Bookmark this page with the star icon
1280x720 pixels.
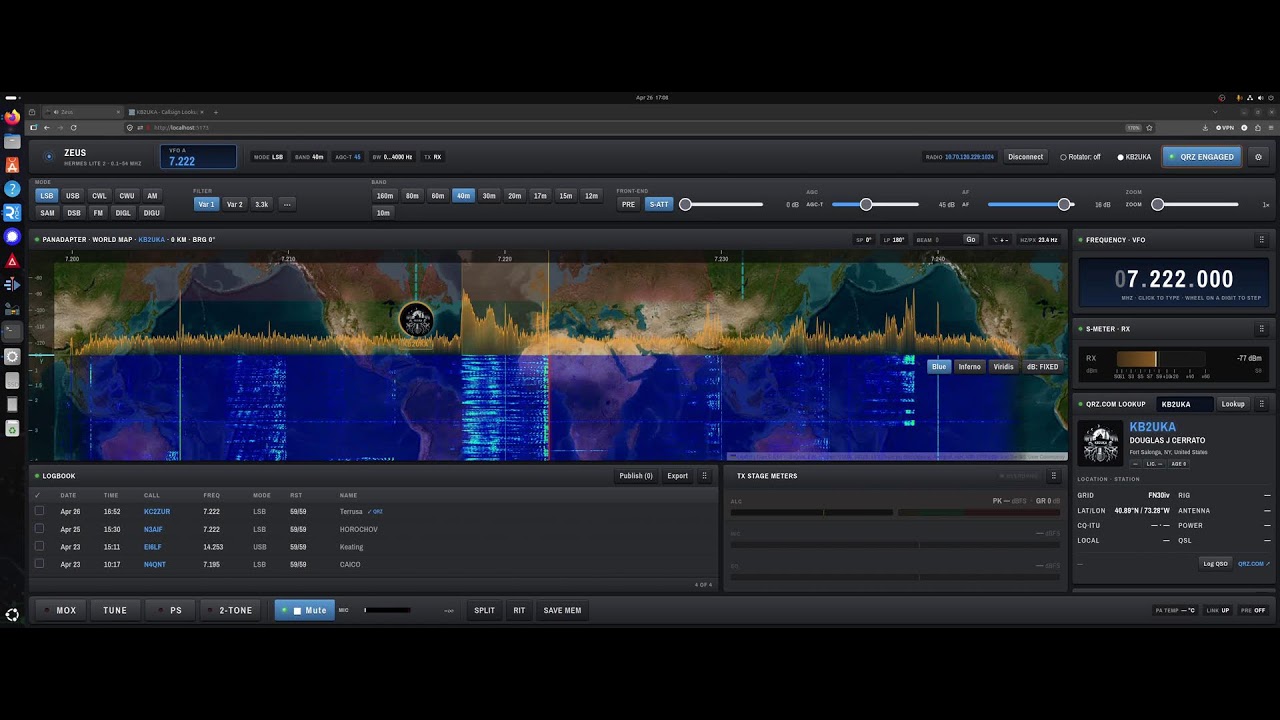1149,128
